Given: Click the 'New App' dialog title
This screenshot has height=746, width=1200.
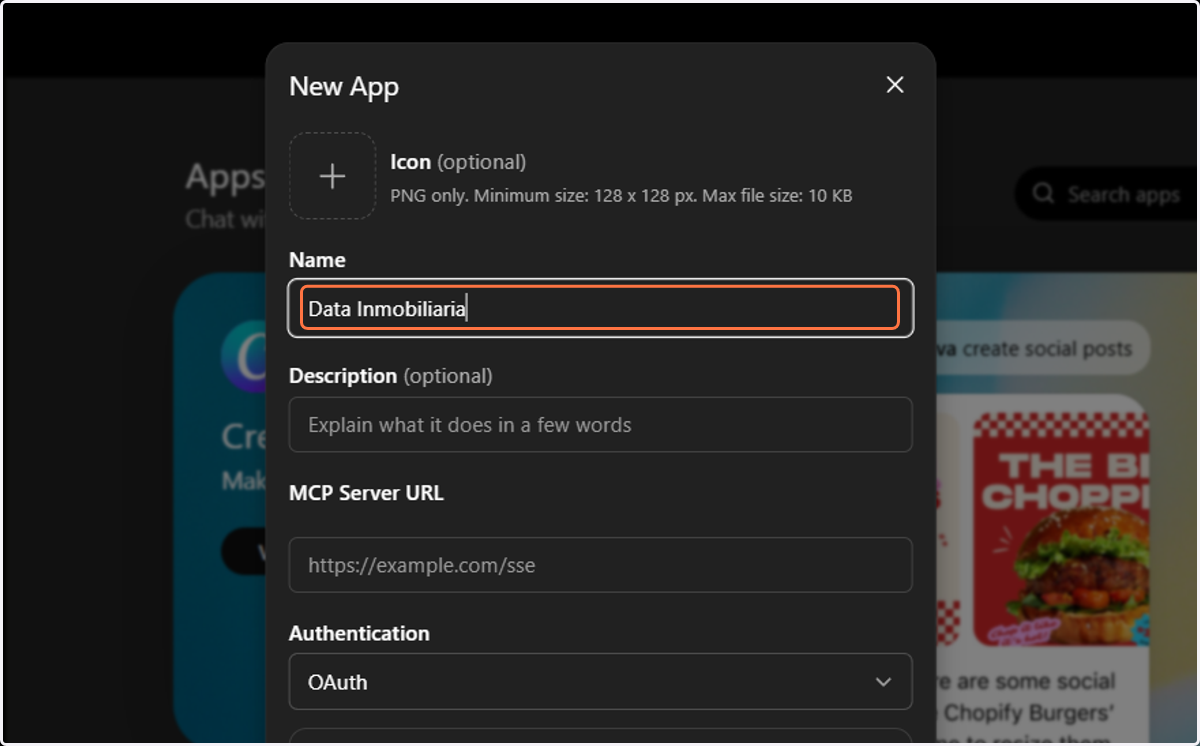Looking at the screenshot, I should pos(344,86).
